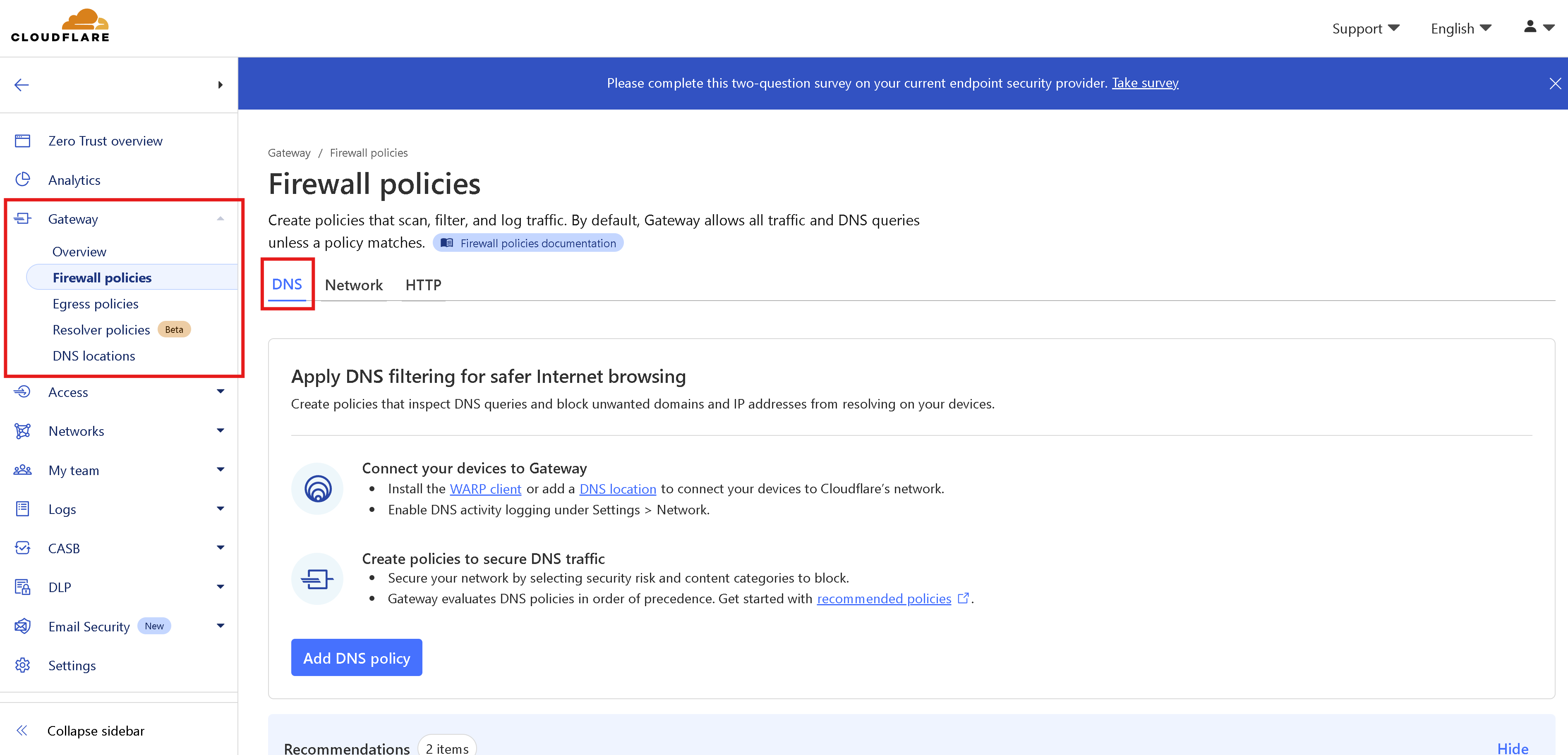The height and width of the screenshot is (755, 1568).
Task: Click external link icon after recommended policies
Action: point(963,598)
